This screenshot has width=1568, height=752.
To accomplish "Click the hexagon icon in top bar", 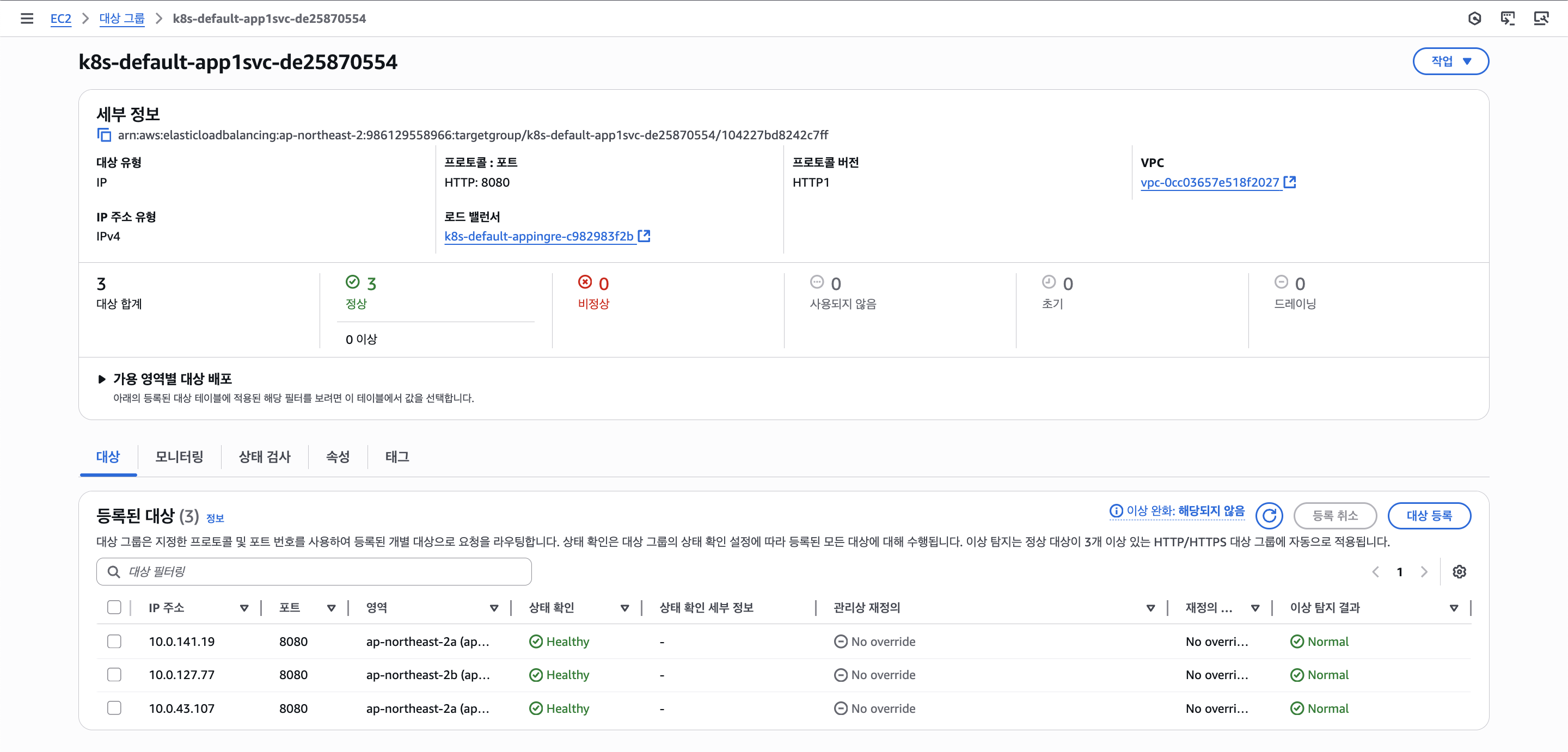I will click(1474, 19).
